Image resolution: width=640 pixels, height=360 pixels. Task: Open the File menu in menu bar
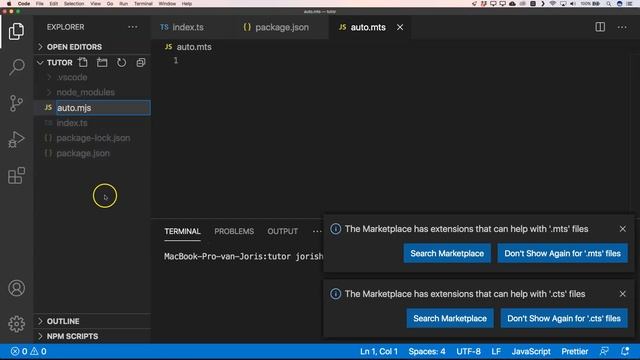coord(40,4)
